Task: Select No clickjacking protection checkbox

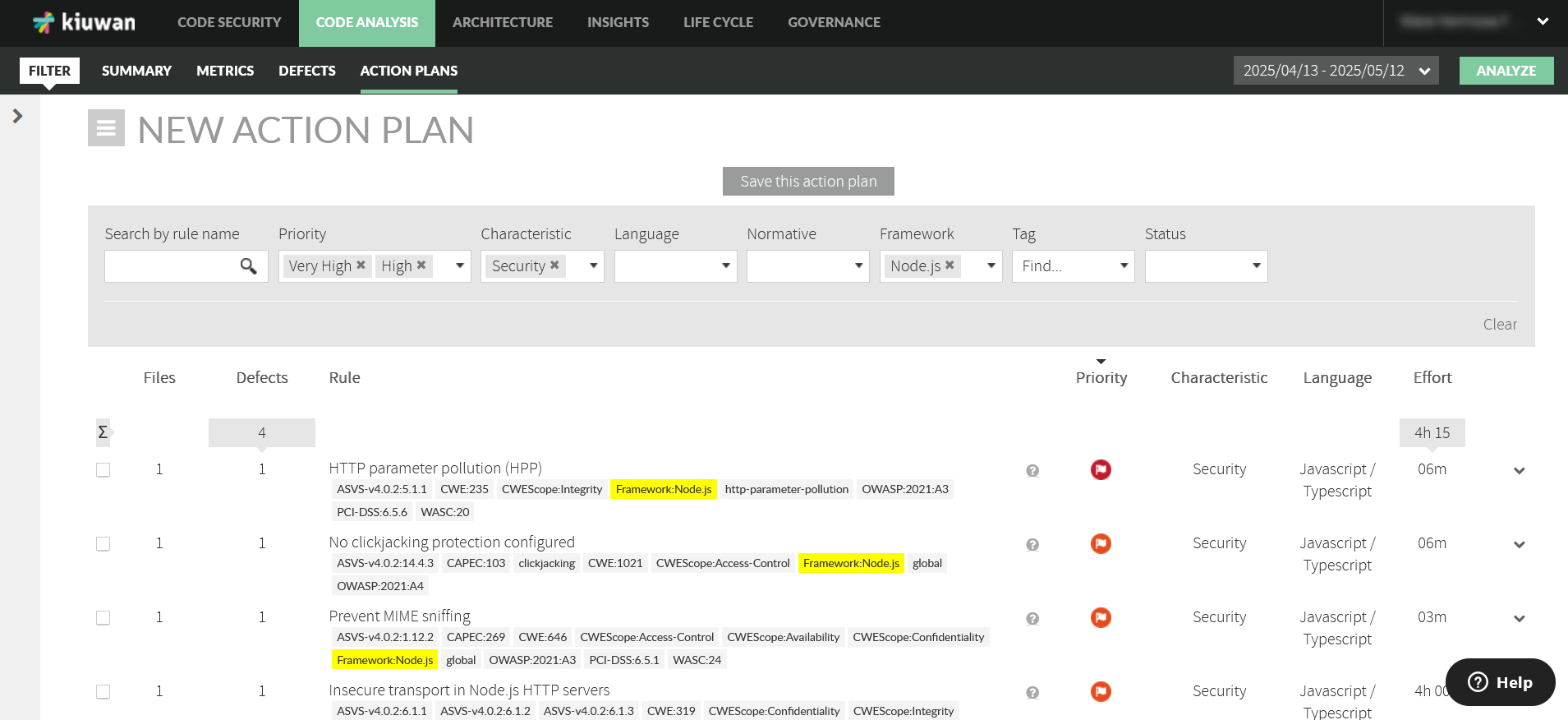Action: [103, 543]
